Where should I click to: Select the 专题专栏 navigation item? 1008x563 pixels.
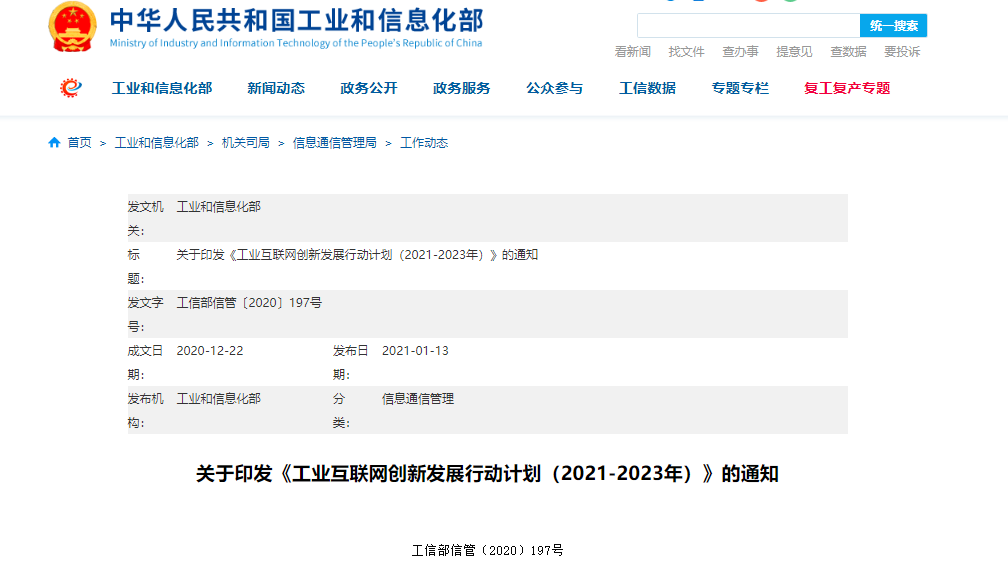tap(740, 88)
